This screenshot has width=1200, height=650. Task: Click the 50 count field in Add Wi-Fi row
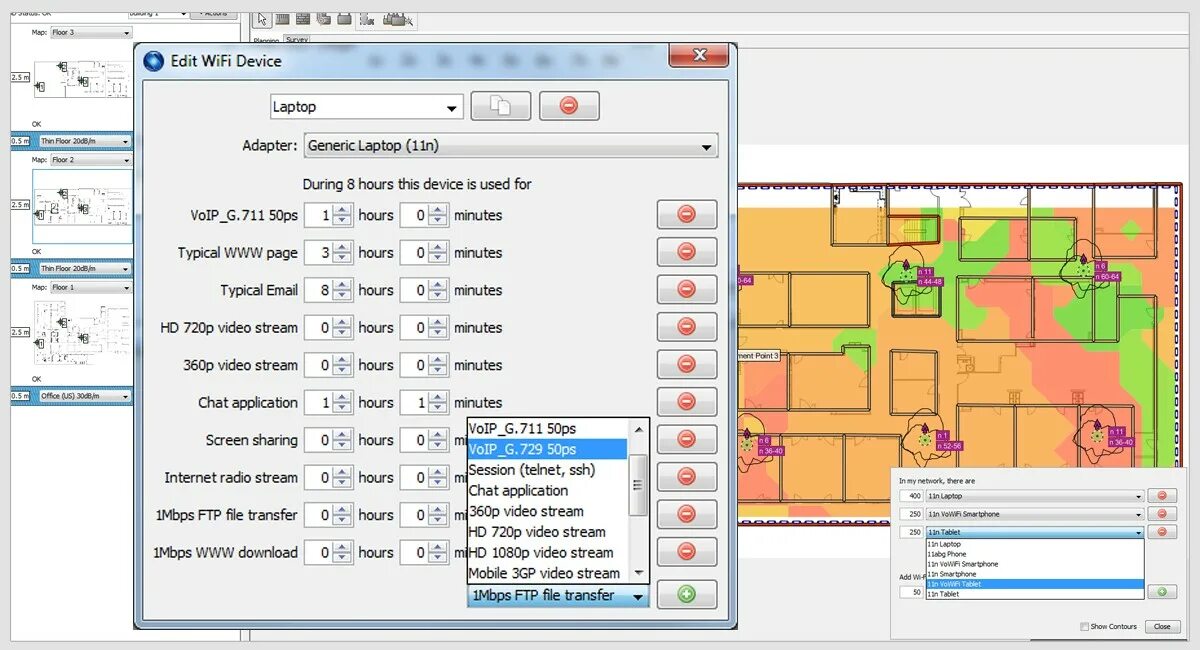911,592
